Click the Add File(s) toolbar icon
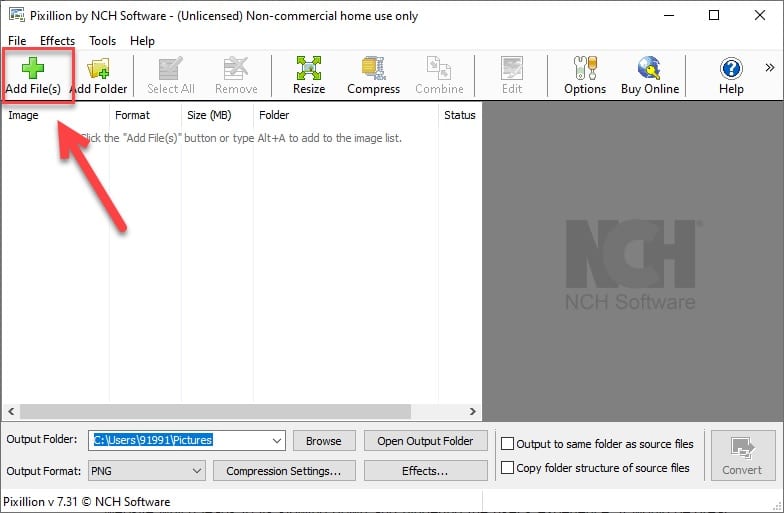This screenshot has width=784, height=513. (x=33, y=76)
